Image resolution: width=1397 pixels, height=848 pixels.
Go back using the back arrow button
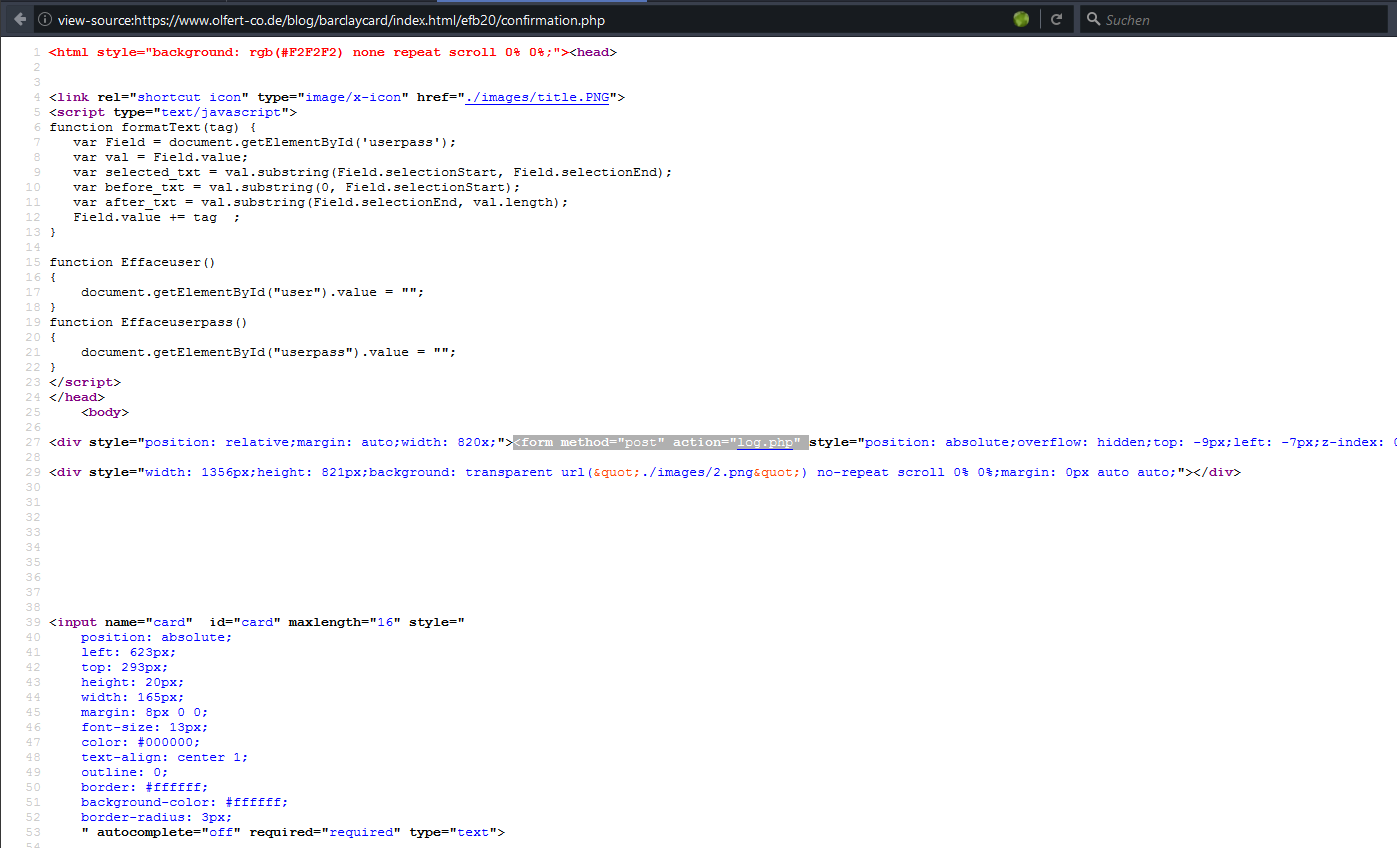[19, 19]
